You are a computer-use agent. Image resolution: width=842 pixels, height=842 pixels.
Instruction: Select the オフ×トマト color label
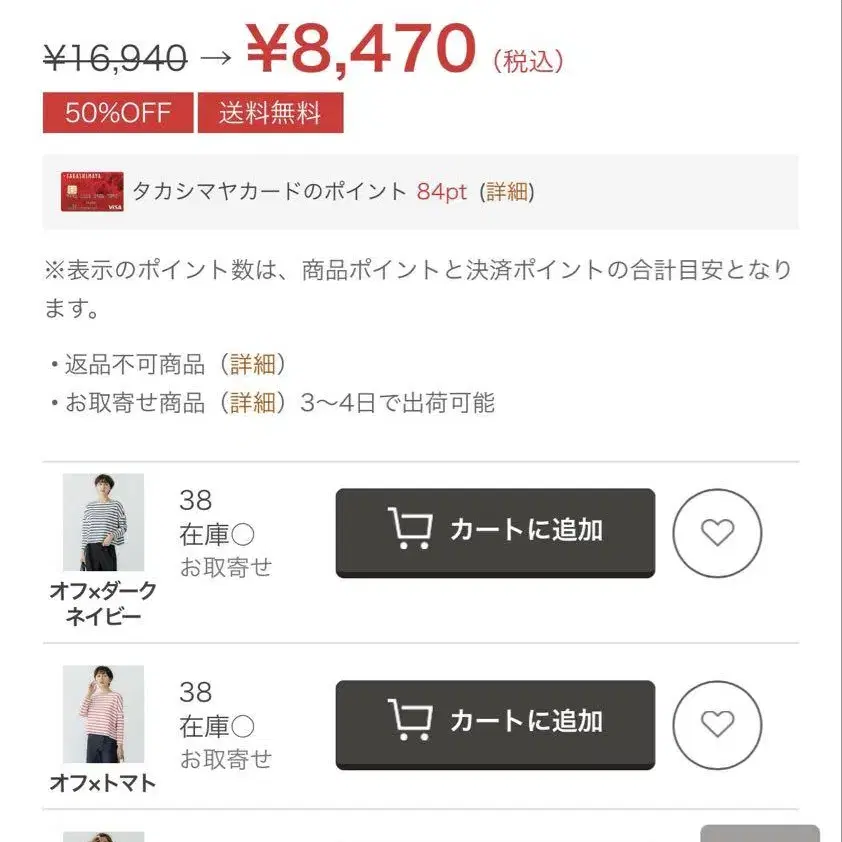click(103, 783)
